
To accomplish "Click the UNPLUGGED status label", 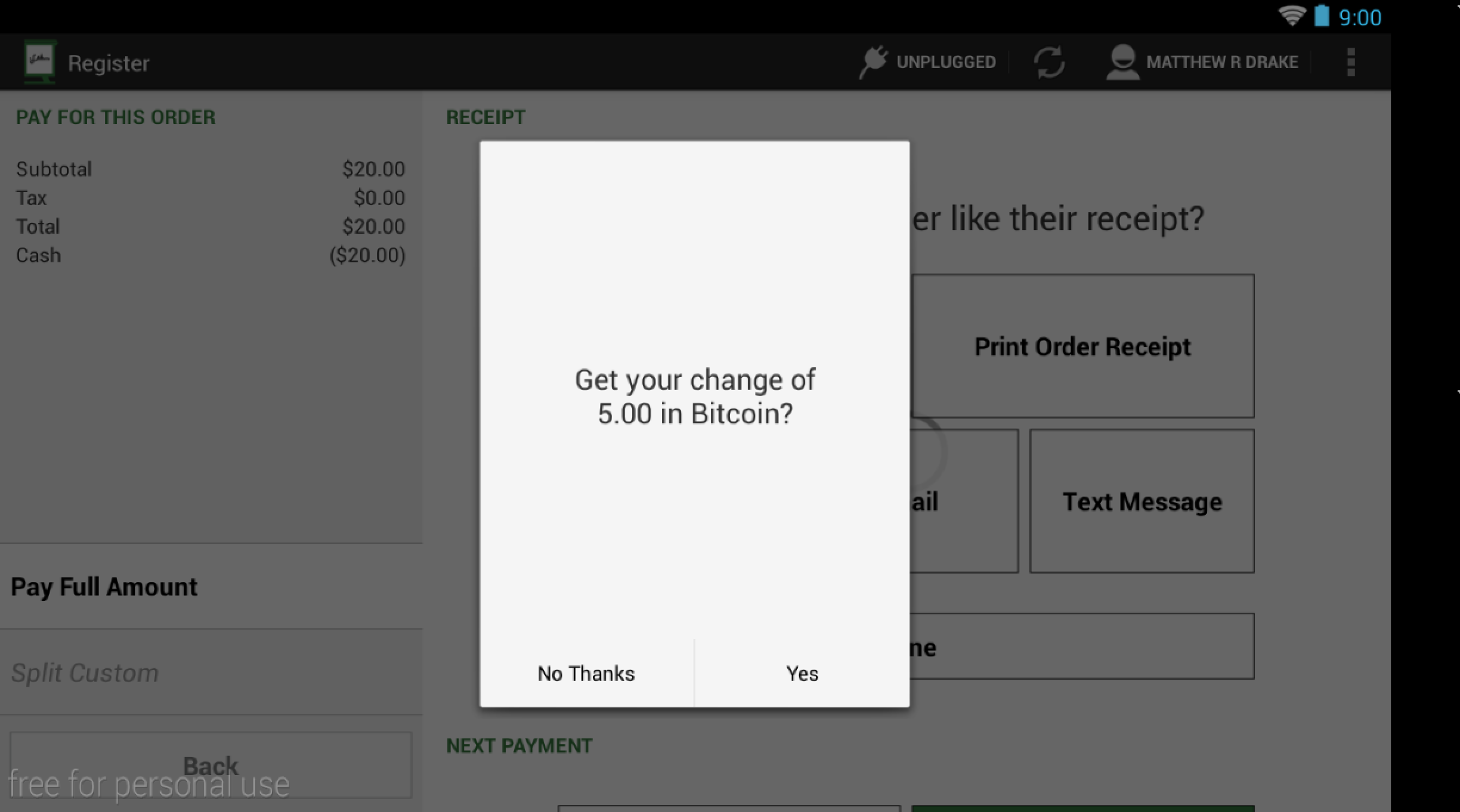I will (x=946, y=62).
